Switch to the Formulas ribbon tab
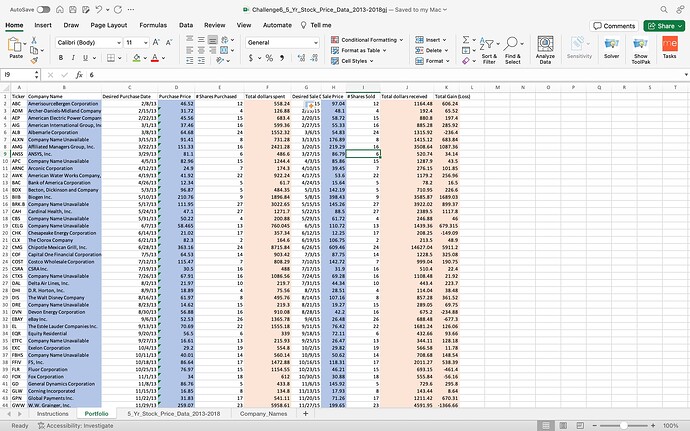Screen dimensions: 690x431 coord(153,25)
